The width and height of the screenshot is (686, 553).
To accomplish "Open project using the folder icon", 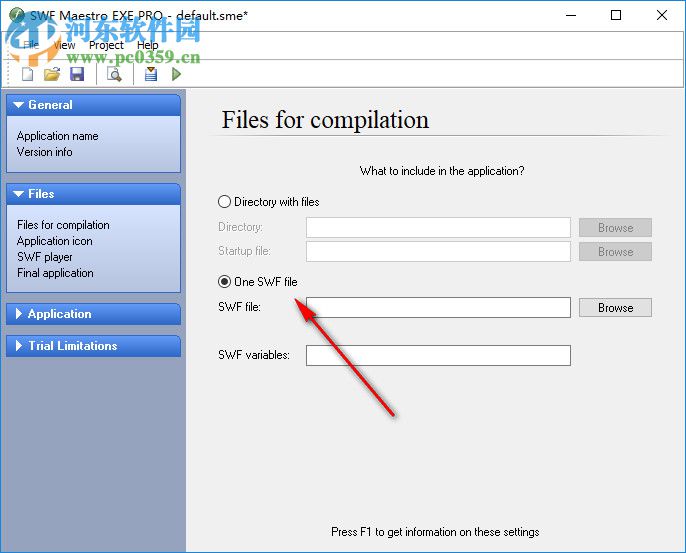I will [52, 74].
